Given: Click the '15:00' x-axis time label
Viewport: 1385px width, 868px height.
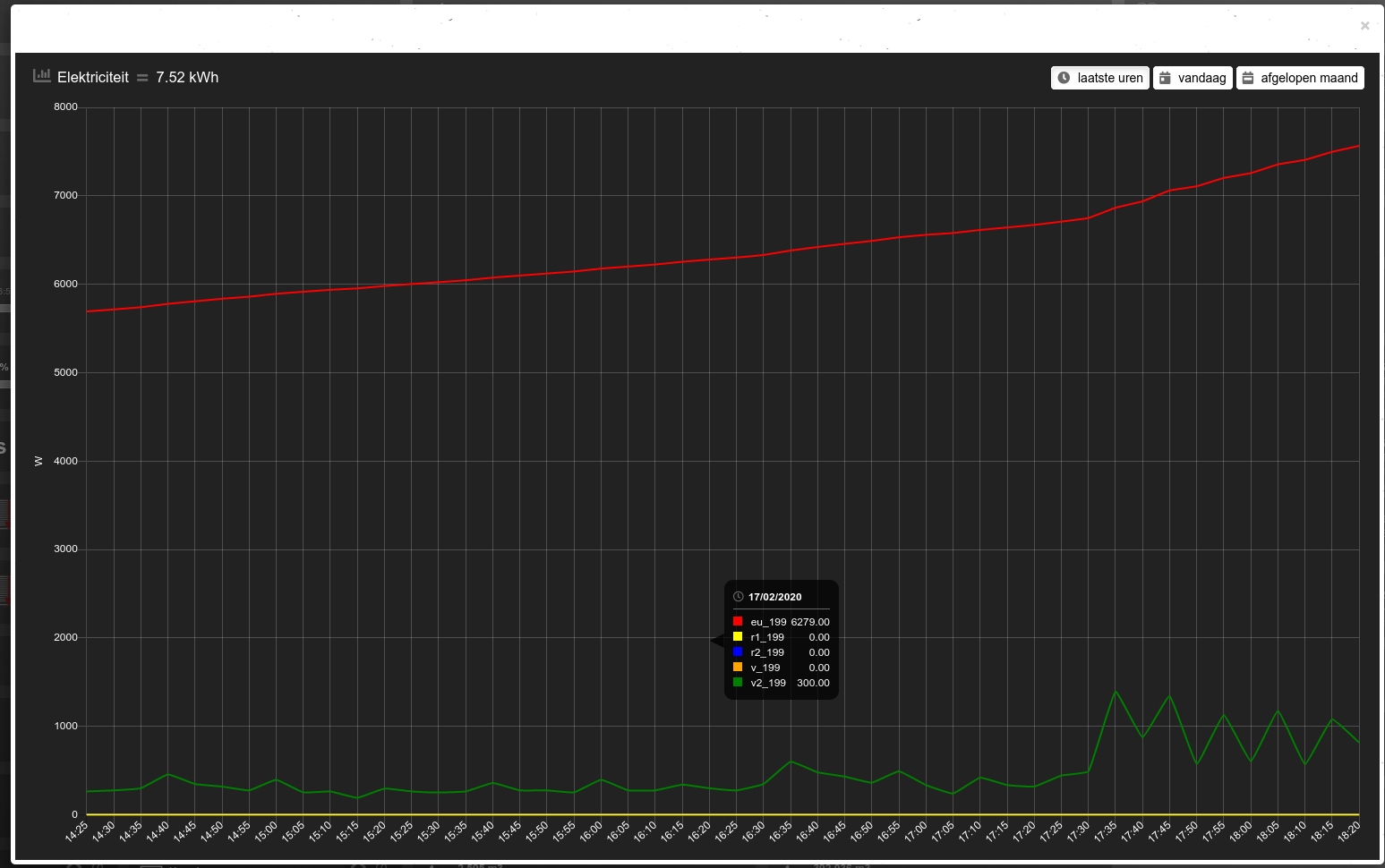Looking at the screenshot, I should (266, 831).
